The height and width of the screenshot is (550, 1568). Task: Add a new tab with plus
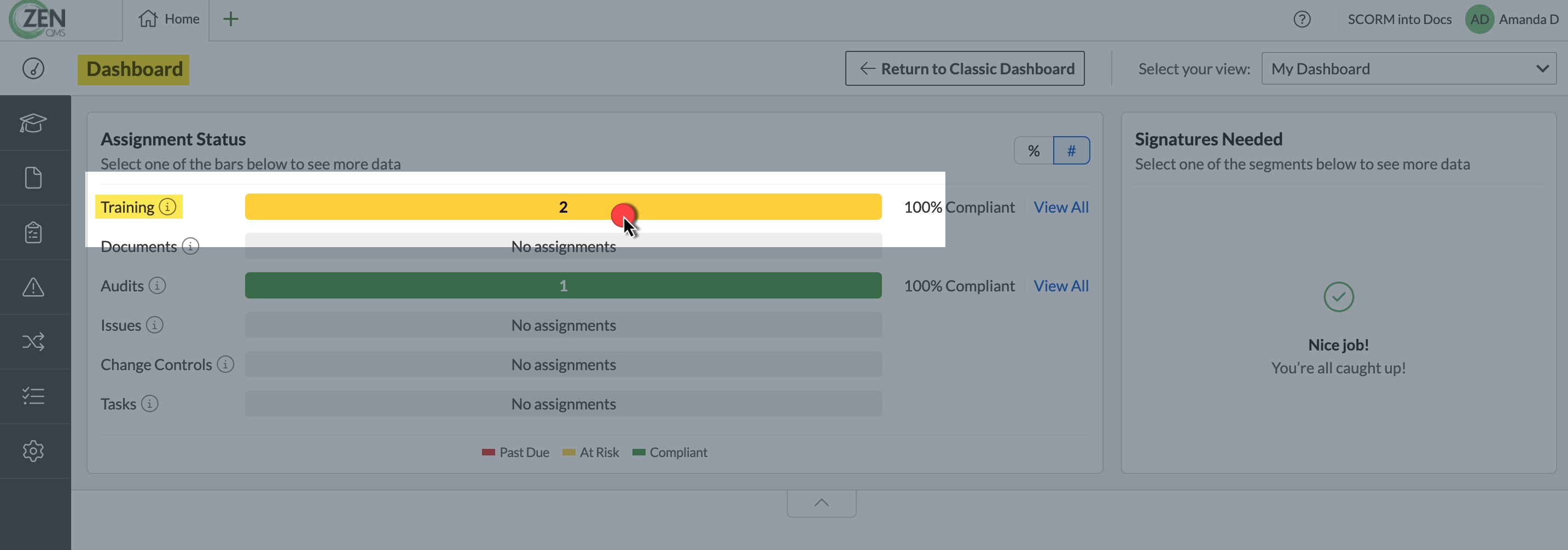pyautogui.click(x=231, y=19)
